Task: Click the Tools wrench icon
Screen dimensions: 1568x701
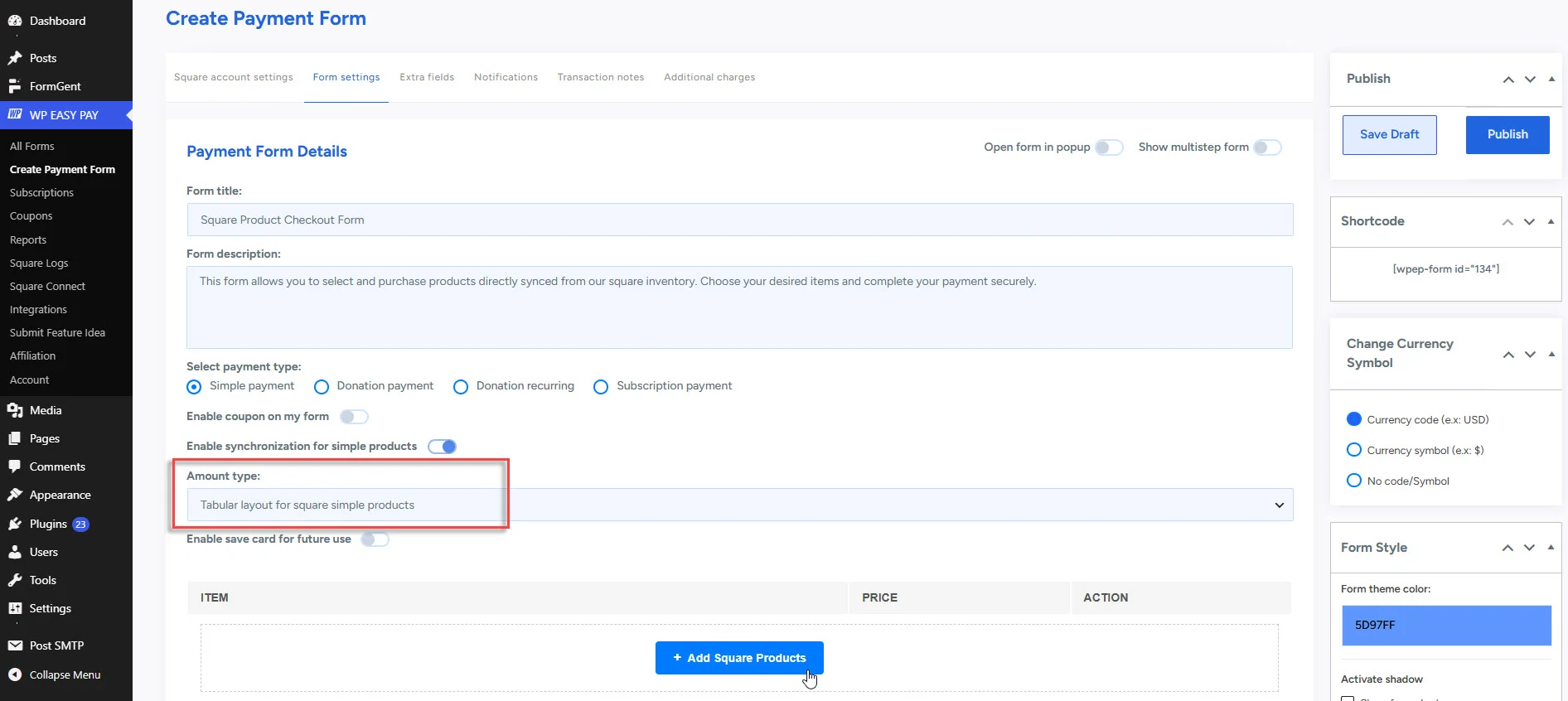Action: (x=15, y=580)
